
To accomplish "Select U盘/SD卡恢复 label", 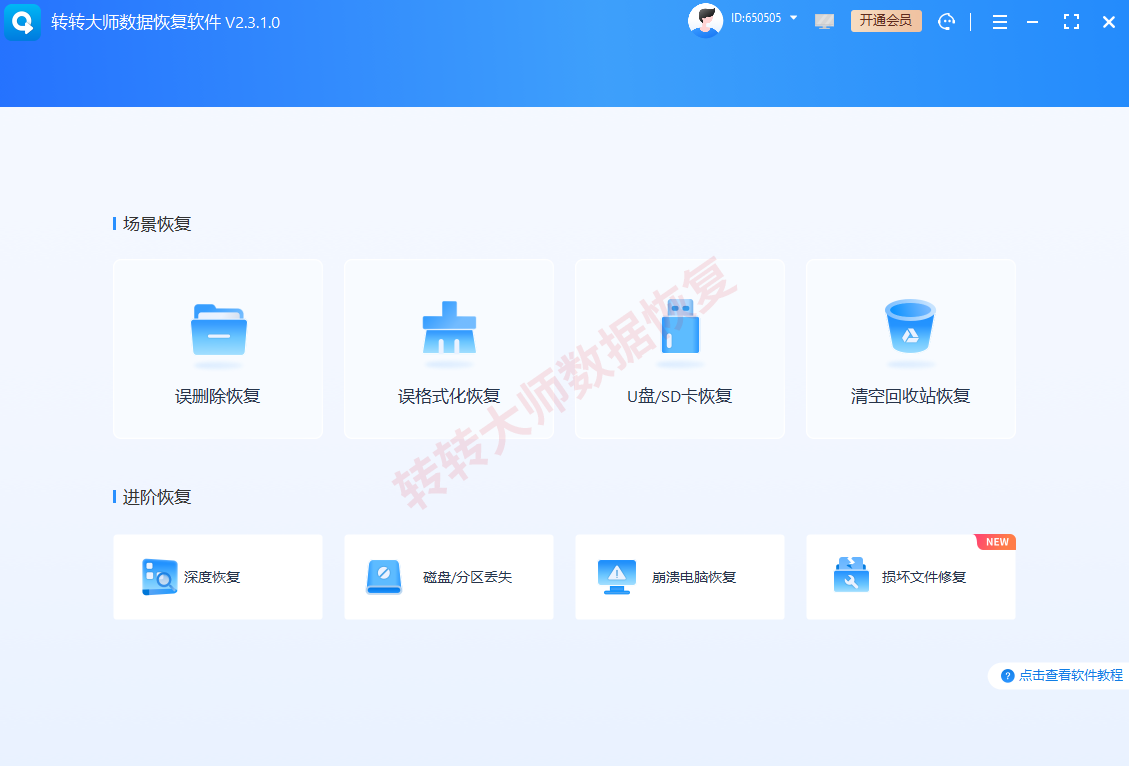I will (680, 396).
